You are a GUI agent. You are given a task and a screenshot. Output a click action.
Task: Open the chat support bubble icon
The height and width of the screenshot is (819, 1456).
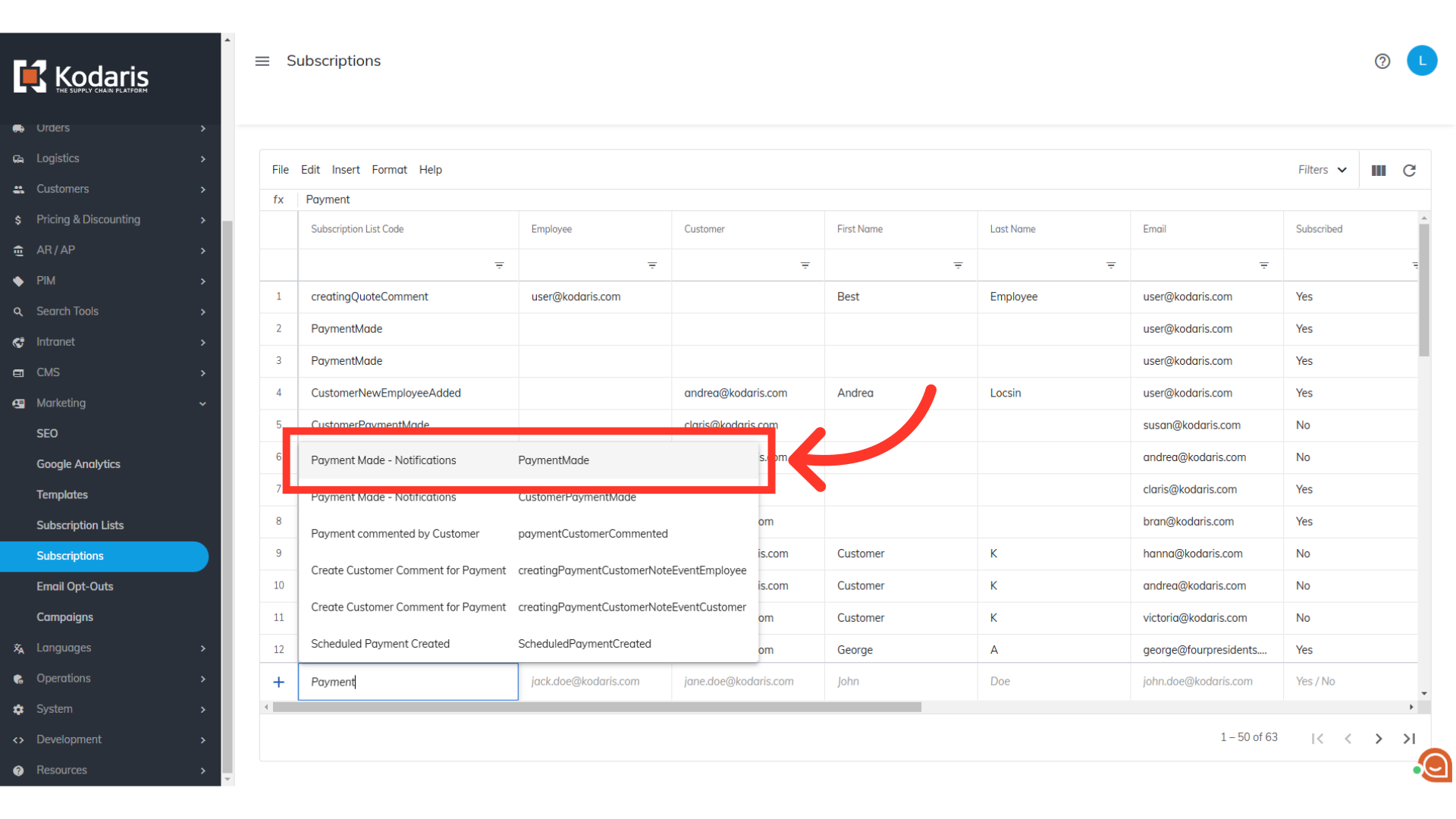(x=1436, y=765)
